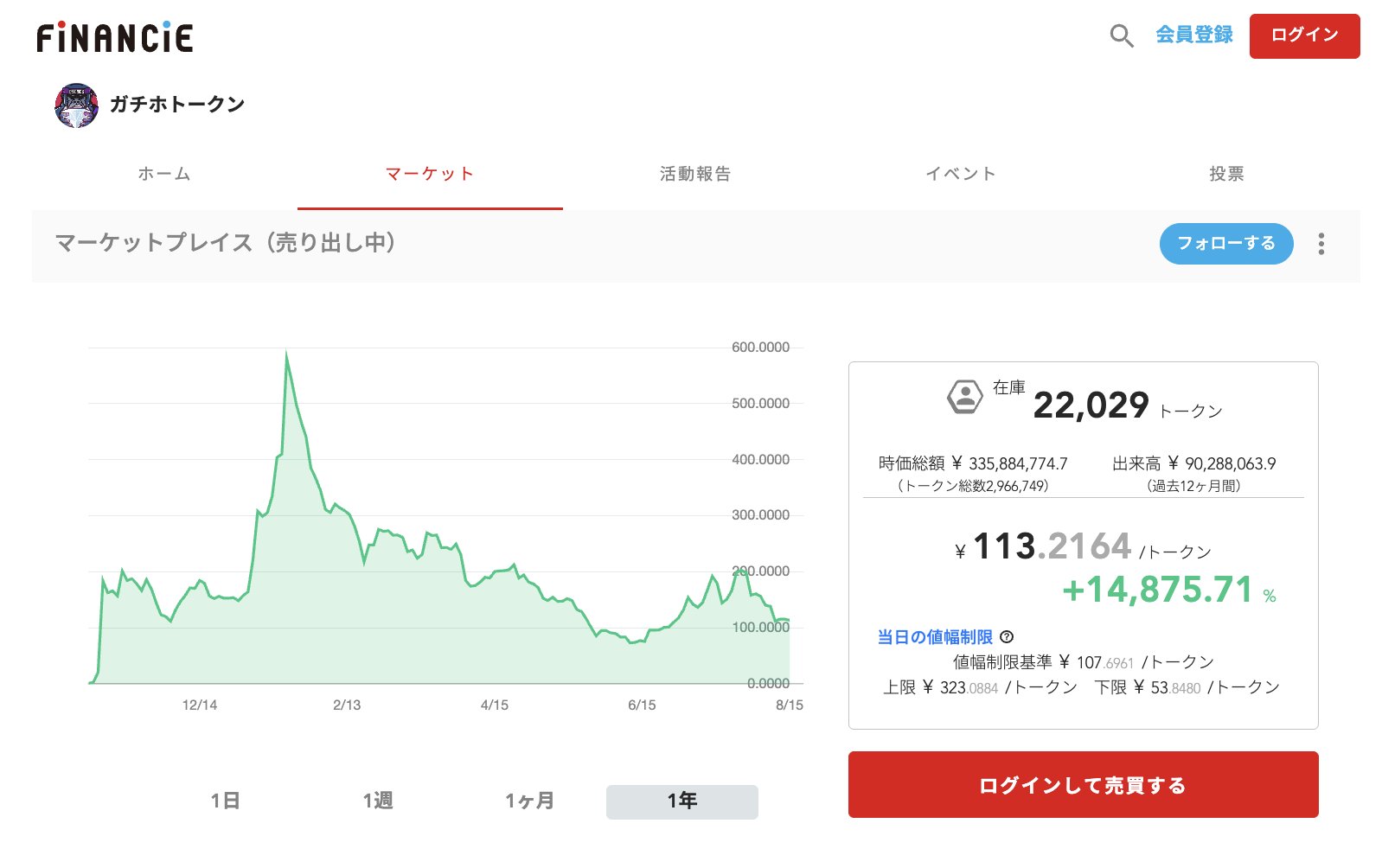Open the three-dot more options menu
1382x868 pixels.
pos(1321,244)
